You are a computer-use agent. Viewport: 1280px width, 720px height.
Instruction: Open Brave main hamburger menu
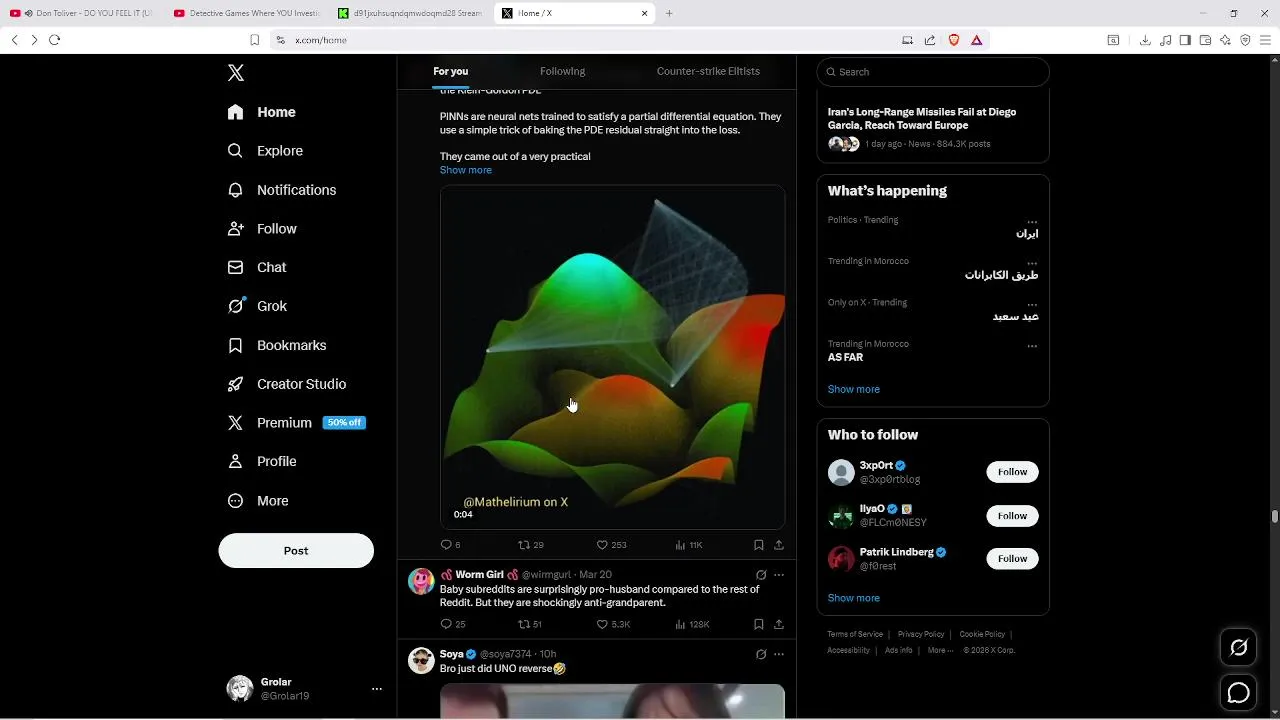(1265, 40)
